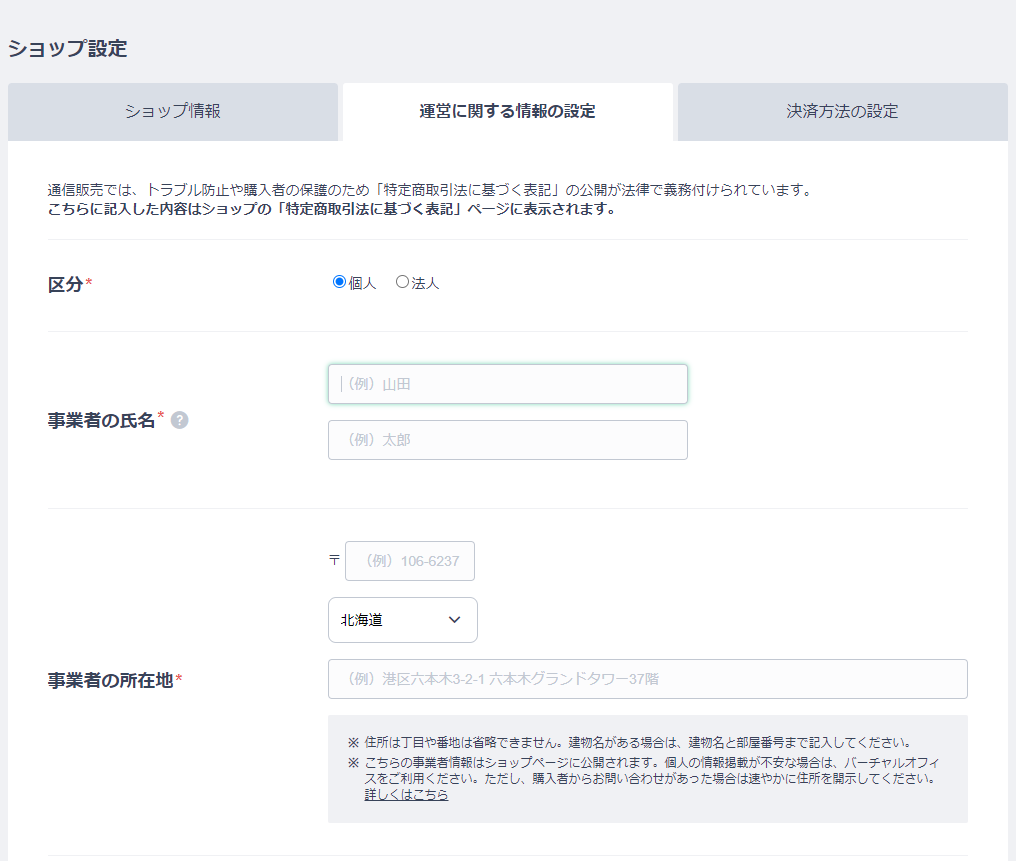Focus the street address field 港区六本木3-2-1
1016x861 pixels.
click(647, 679)
